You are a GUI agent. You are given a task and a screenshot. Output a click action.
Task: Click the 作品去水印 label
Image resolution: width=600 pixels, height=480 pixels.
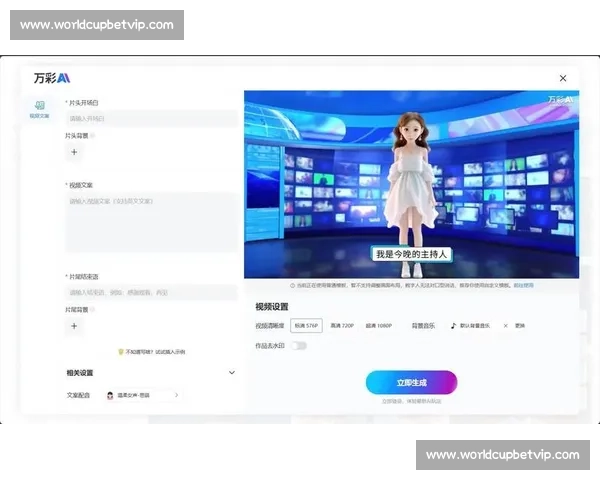coord(270,346)
